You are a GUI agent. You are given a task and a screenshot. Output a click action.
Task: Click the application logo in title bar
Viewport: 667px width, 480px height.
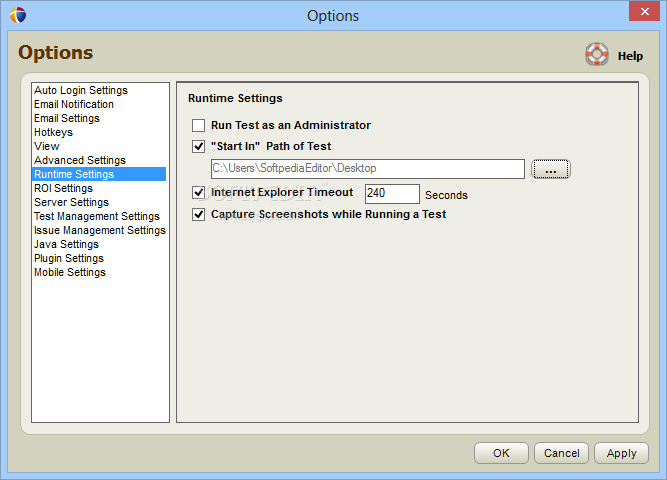(18, 15)
